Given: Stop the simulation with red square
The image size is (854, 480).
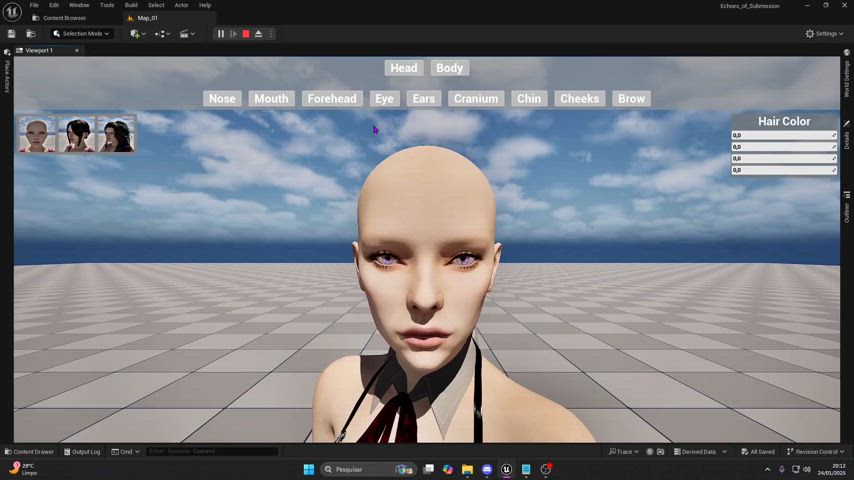Looking at the screenshot, I should click(246, 34).
